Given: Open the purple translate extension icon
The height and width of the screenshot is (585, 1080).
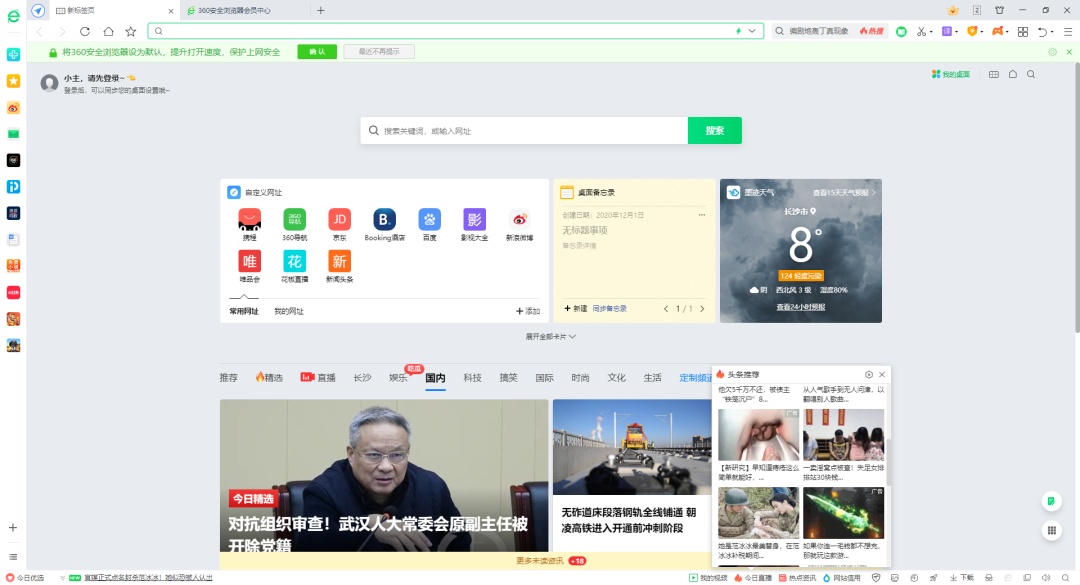Looking at the screenshot, I should tap(947, 31).
